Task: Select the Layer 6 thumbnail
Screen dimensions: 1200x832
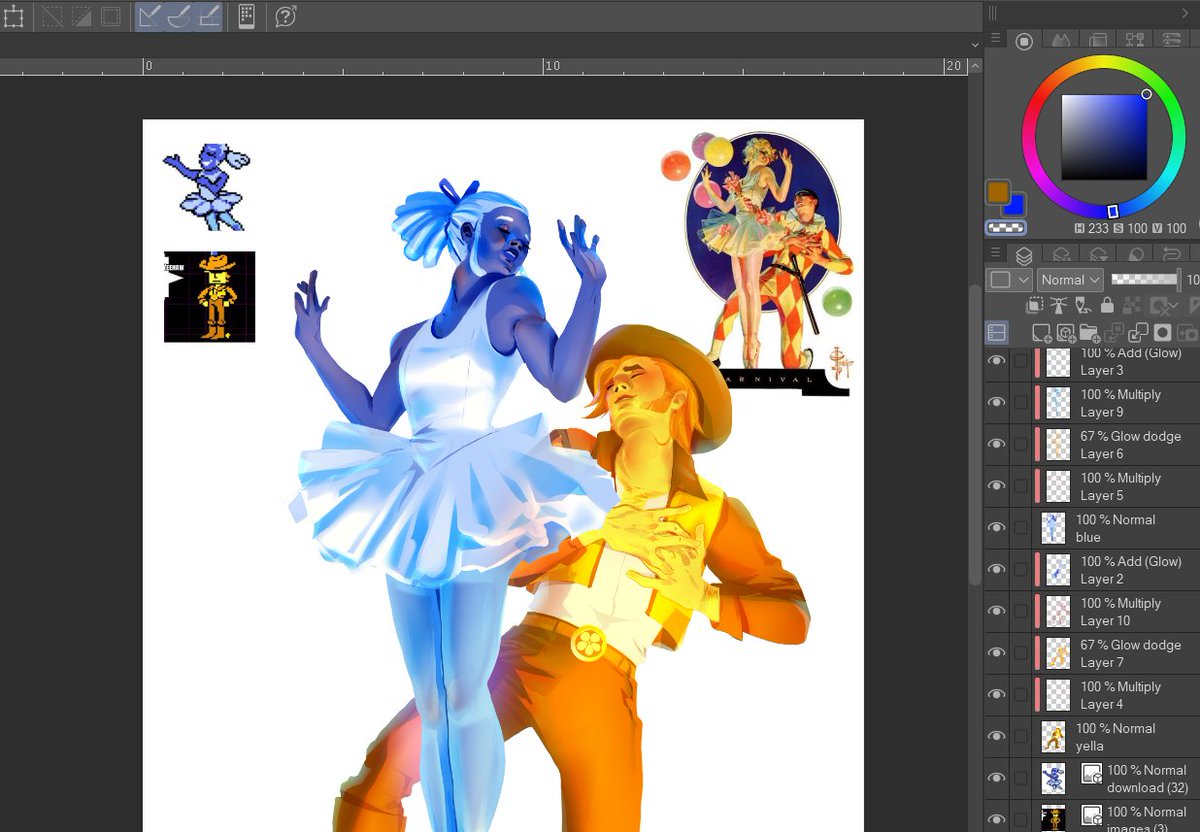Action: [x=1059, y=444]
